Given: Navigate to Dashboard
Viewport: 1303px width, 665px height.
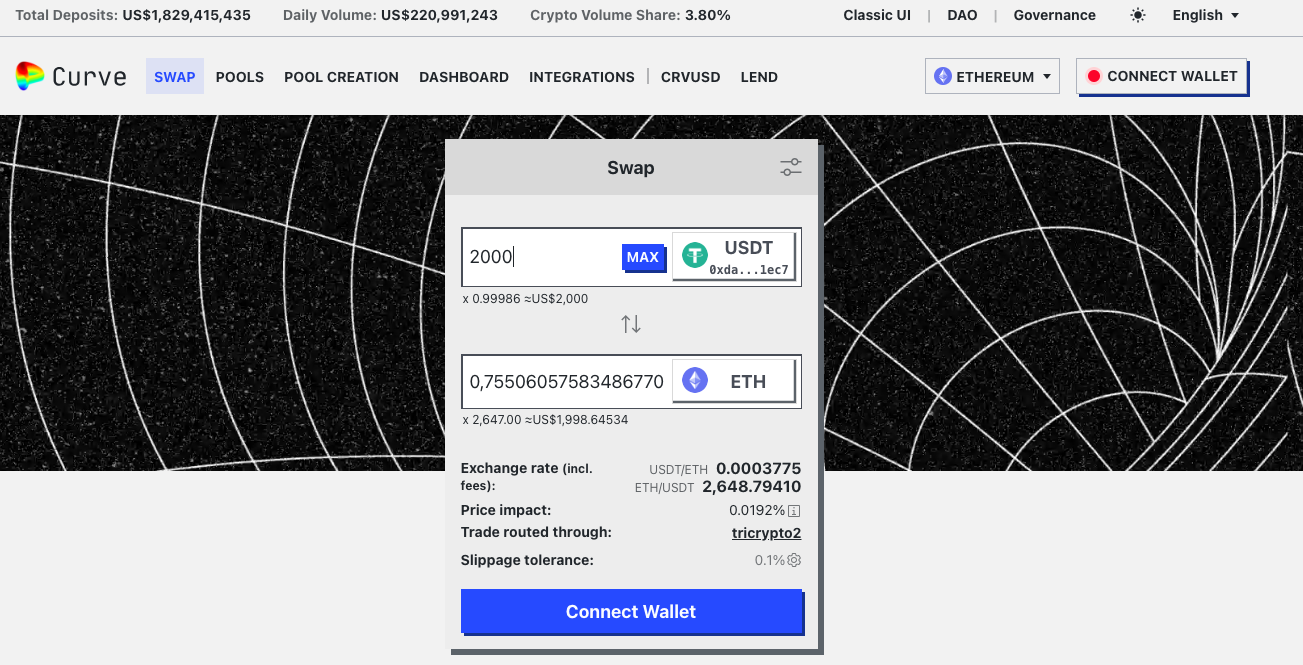Looking at the screenshot, I should tap(464, 77).
